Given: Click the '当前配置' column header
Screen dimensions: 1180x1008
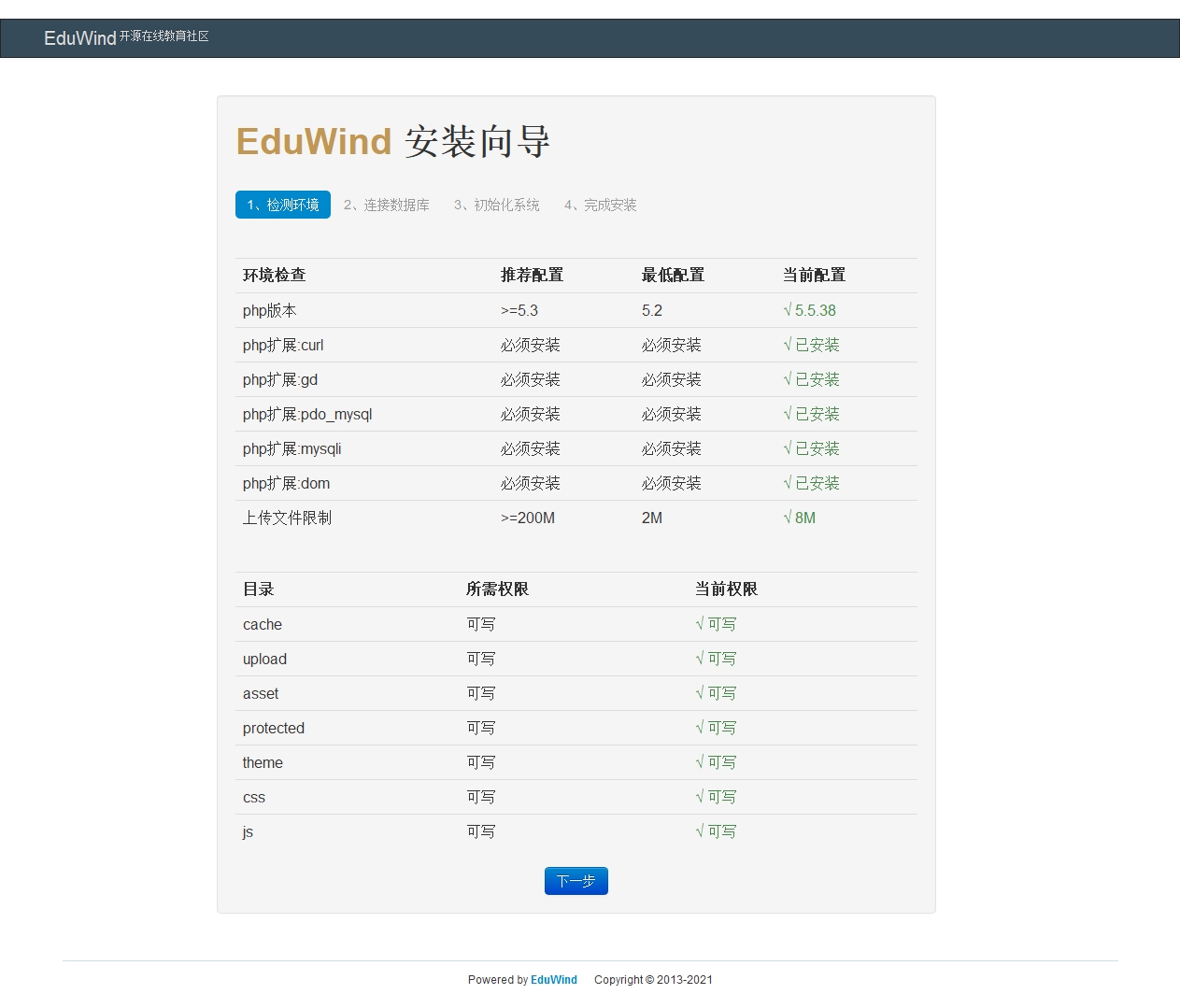Looking at the screenshot, I should (x=815, y=275).
